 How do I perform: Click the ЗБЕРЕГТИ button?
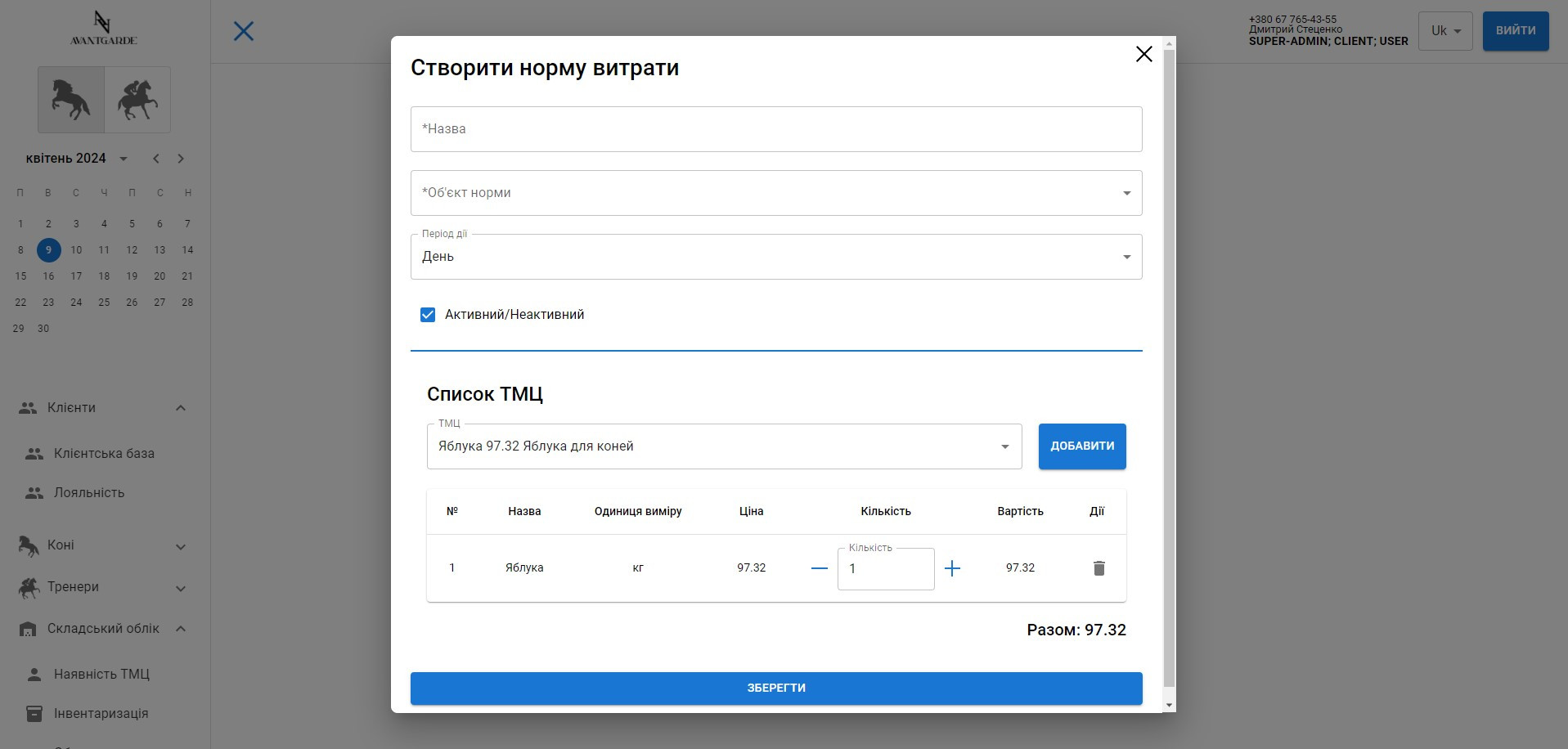(775, 688)
